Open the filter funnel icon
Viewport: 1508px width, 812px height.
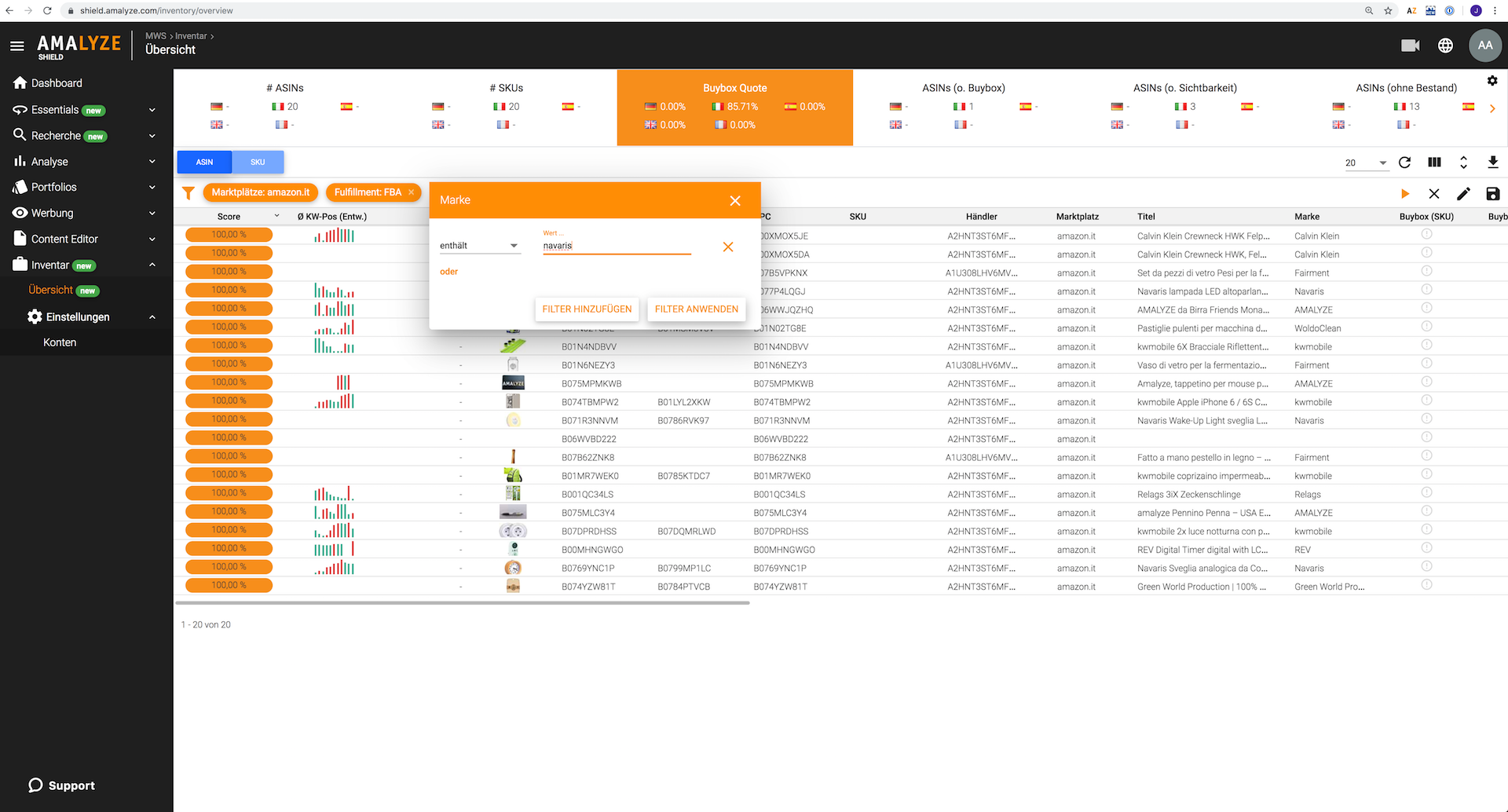click(188, 192)
